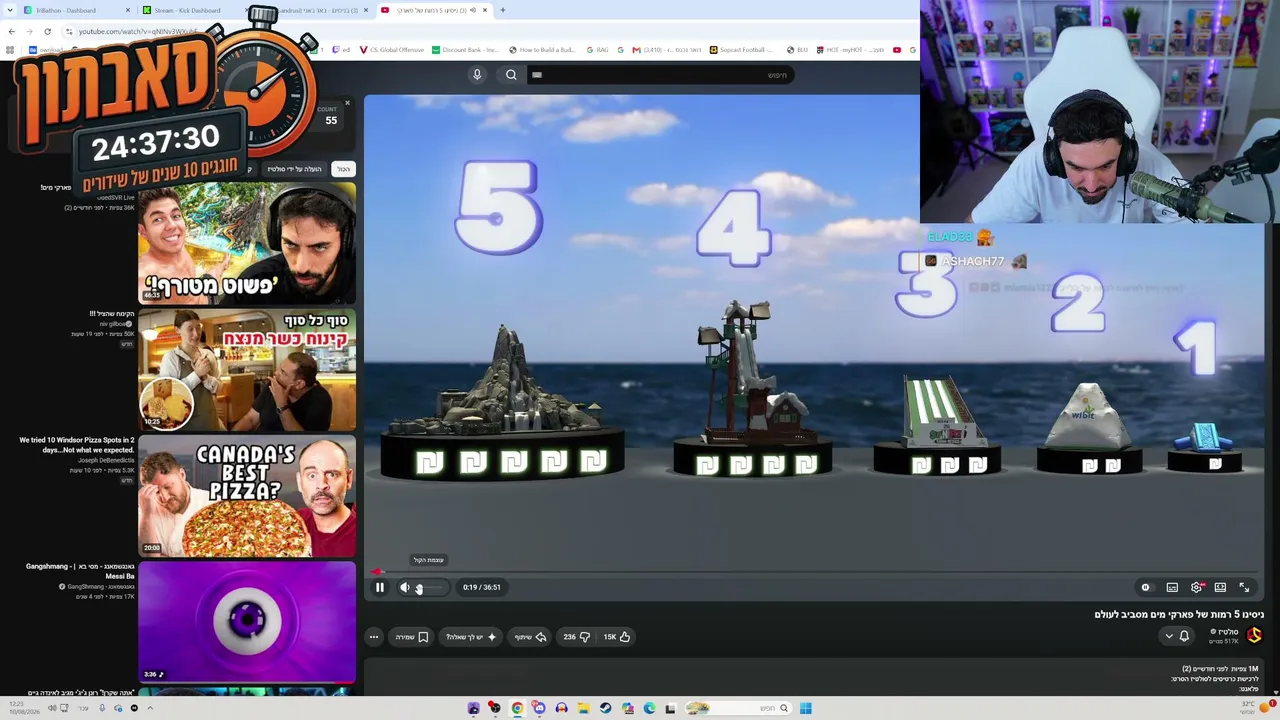Open the 'Canada's Best Pizza?' video thumbnail
This screenshot has height=720, width=1280.
247,496
